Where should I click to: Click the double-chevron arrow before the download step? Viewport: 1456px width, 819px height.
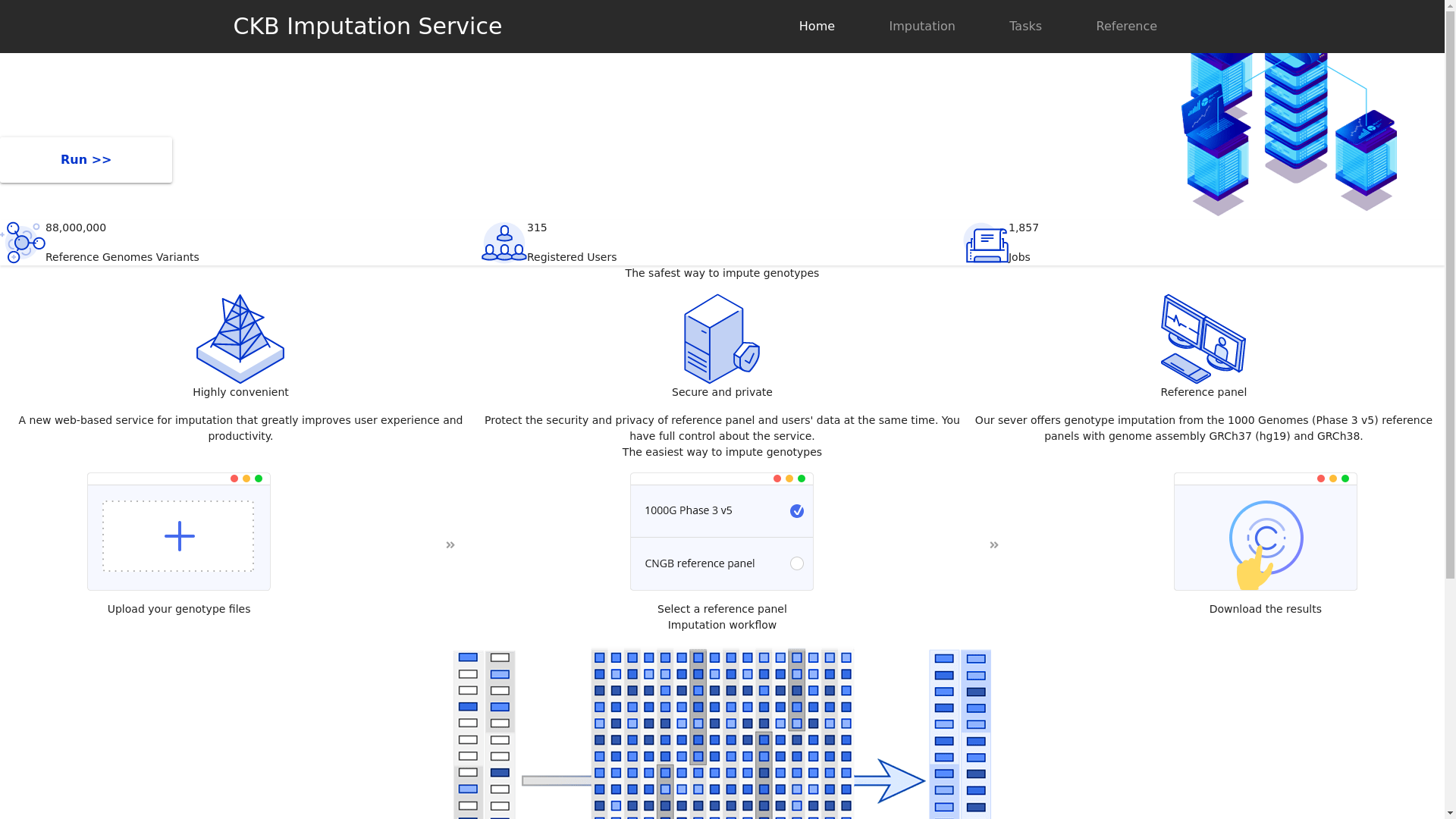click(x=994, y=545)
